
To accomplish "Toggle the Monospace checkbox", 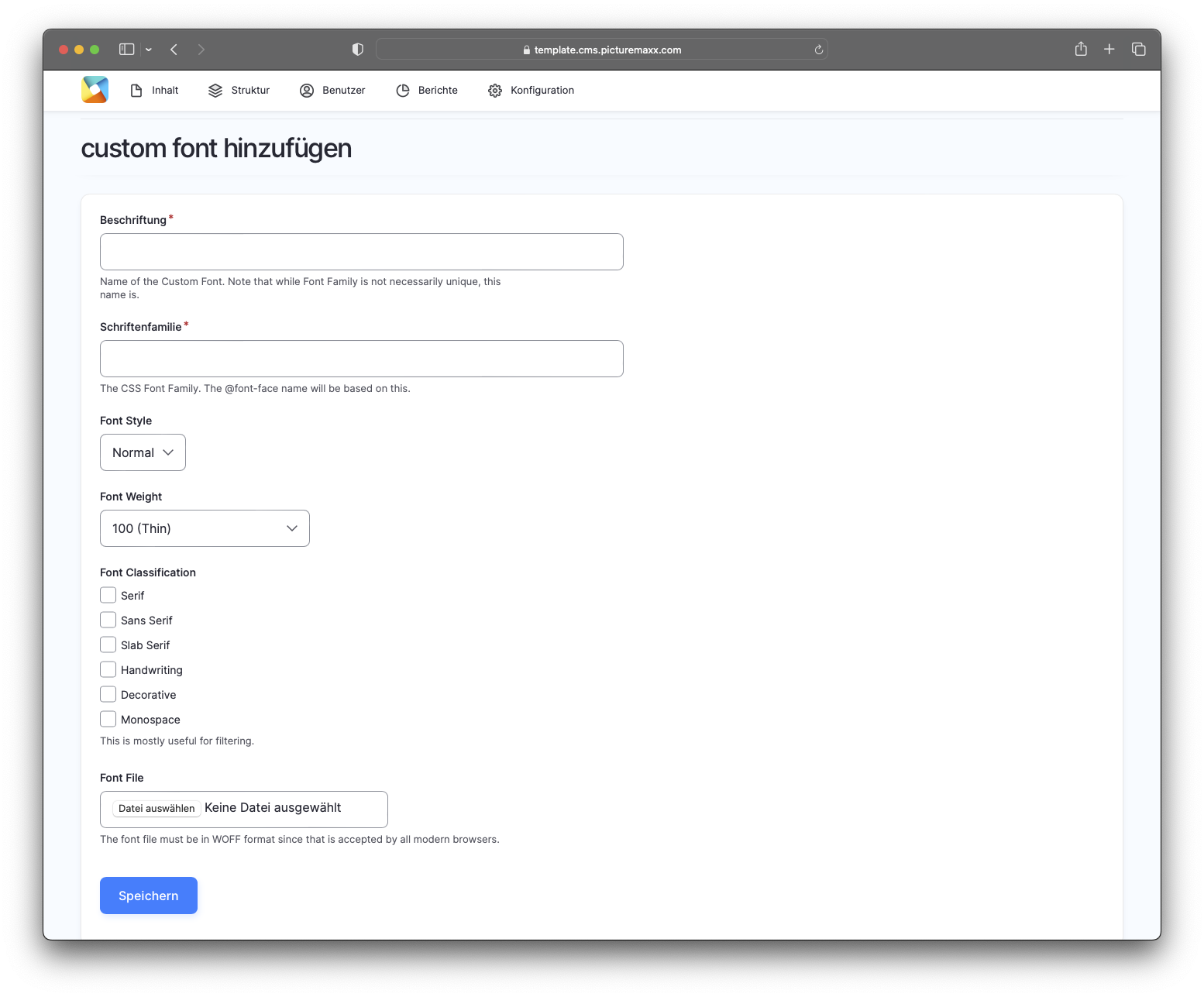I will pos(108,719).
